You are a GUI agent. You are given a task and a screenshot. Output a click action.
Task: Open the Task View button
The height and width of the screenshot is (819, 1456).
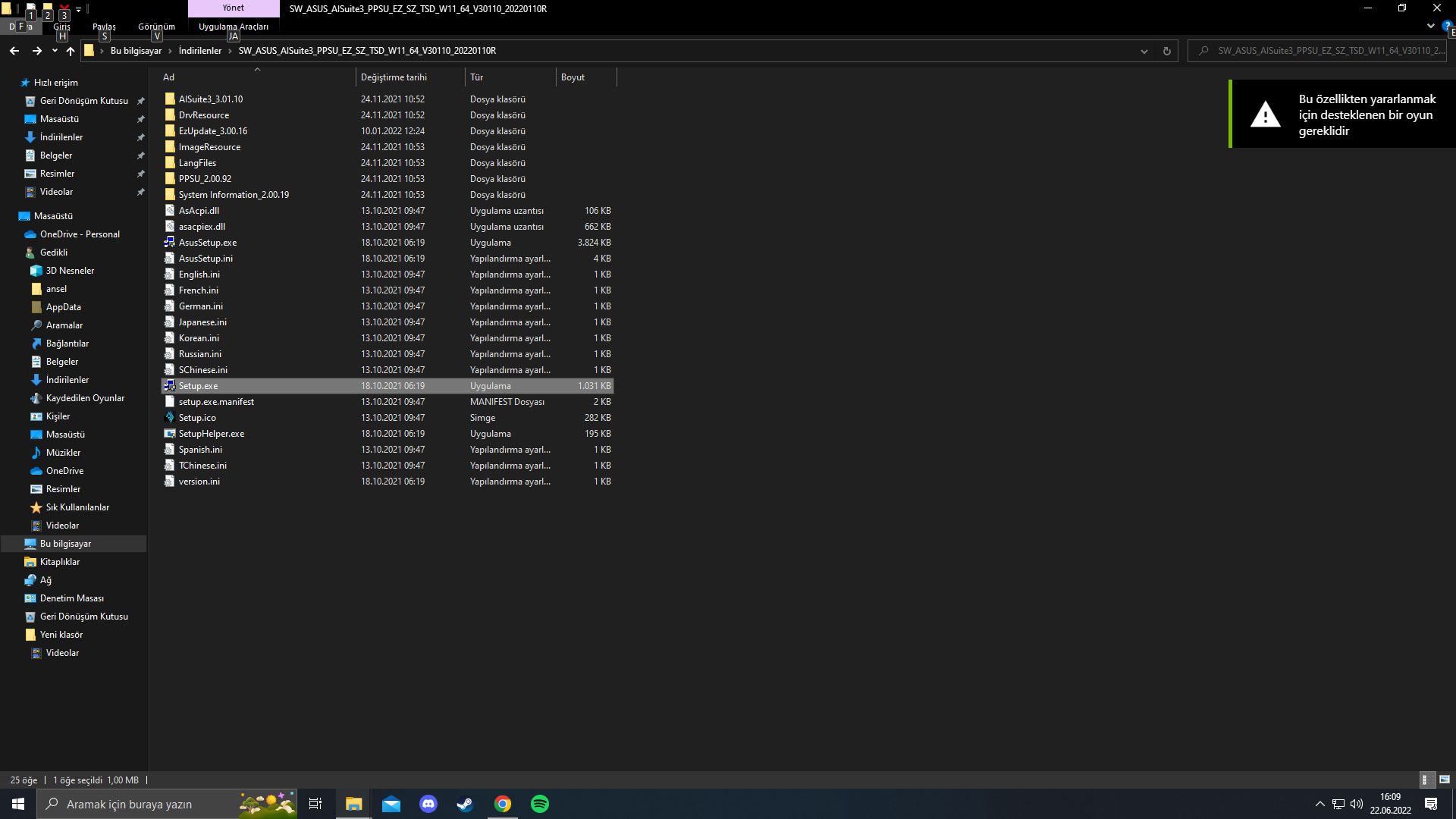point(315,804)
